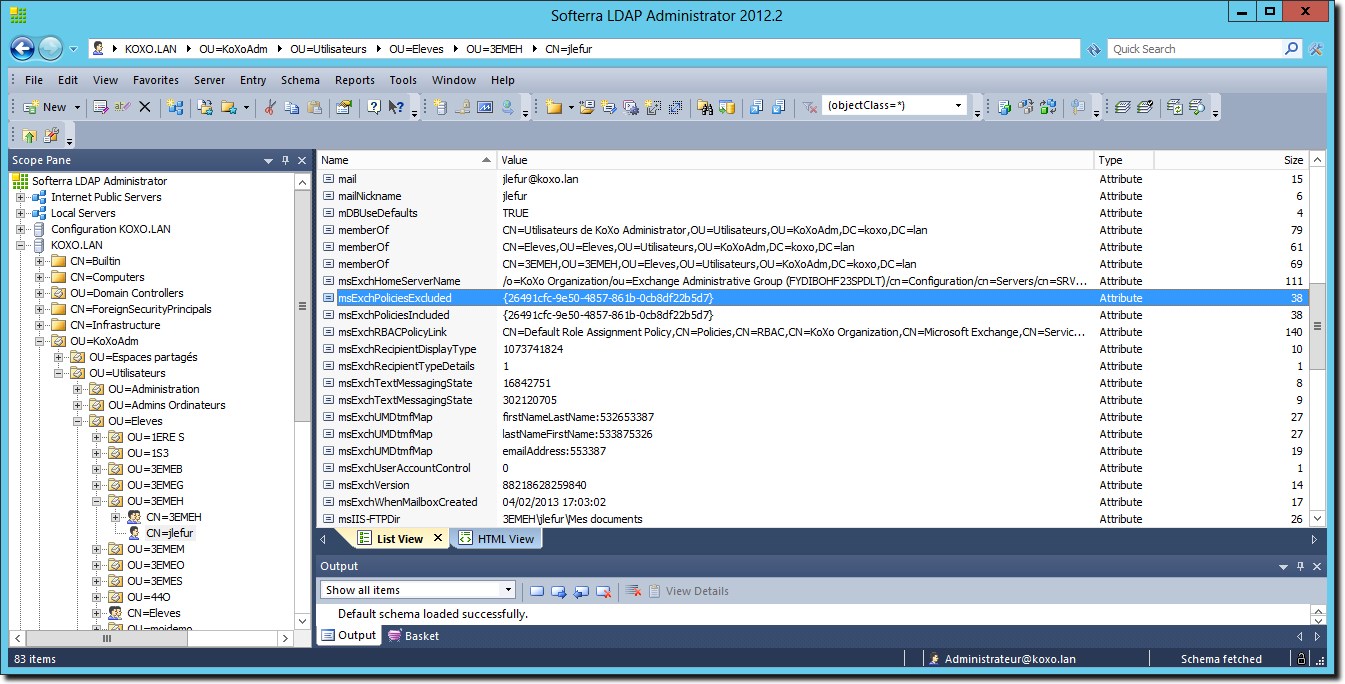This screenshot has width=1345, height=684.
Task: Select the Output tab
Action: [x=348, y=635]
